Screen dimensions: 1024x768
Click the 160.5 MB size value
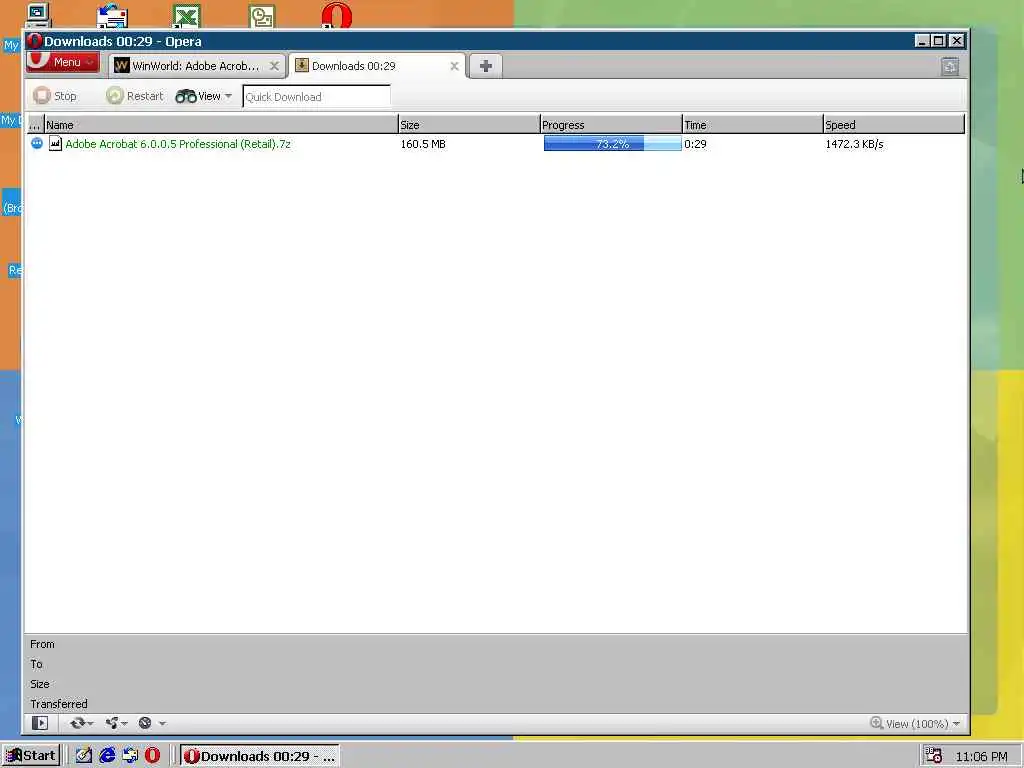pos(423,144)
